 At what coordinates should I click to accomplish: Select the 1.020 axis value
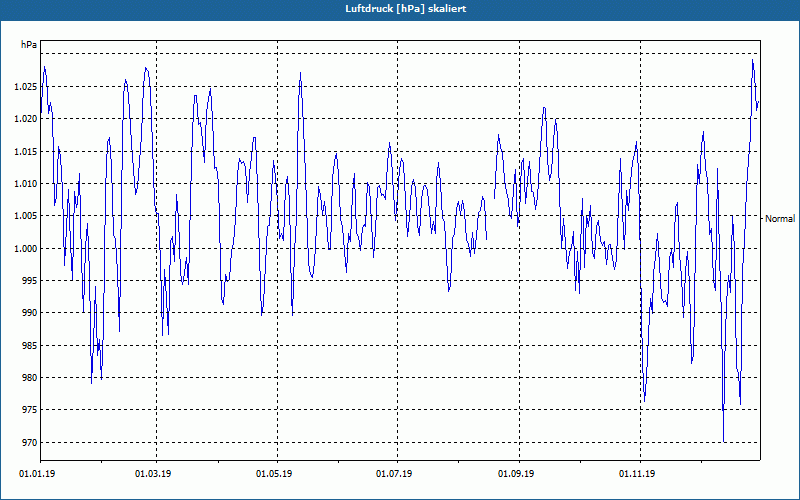pos(26,119)
